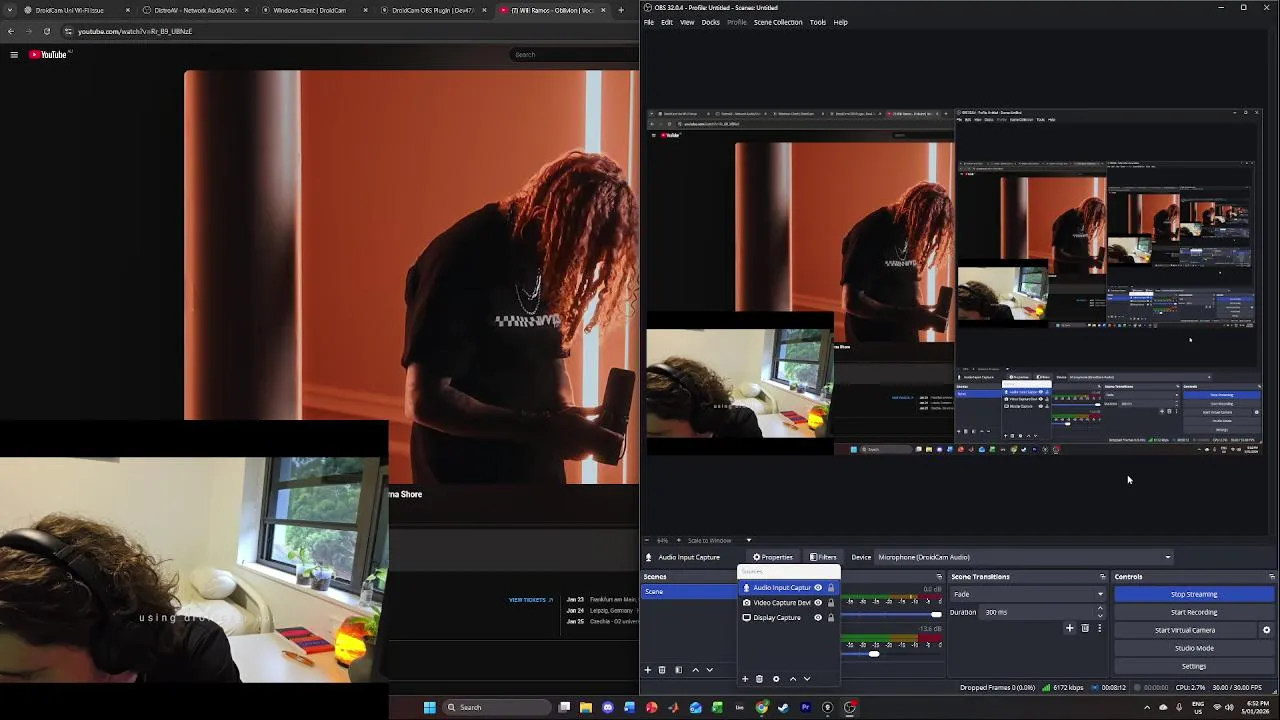Hide the Audio Input Capture source
This screenshot has height=720, width=1280.
(817, 588)
